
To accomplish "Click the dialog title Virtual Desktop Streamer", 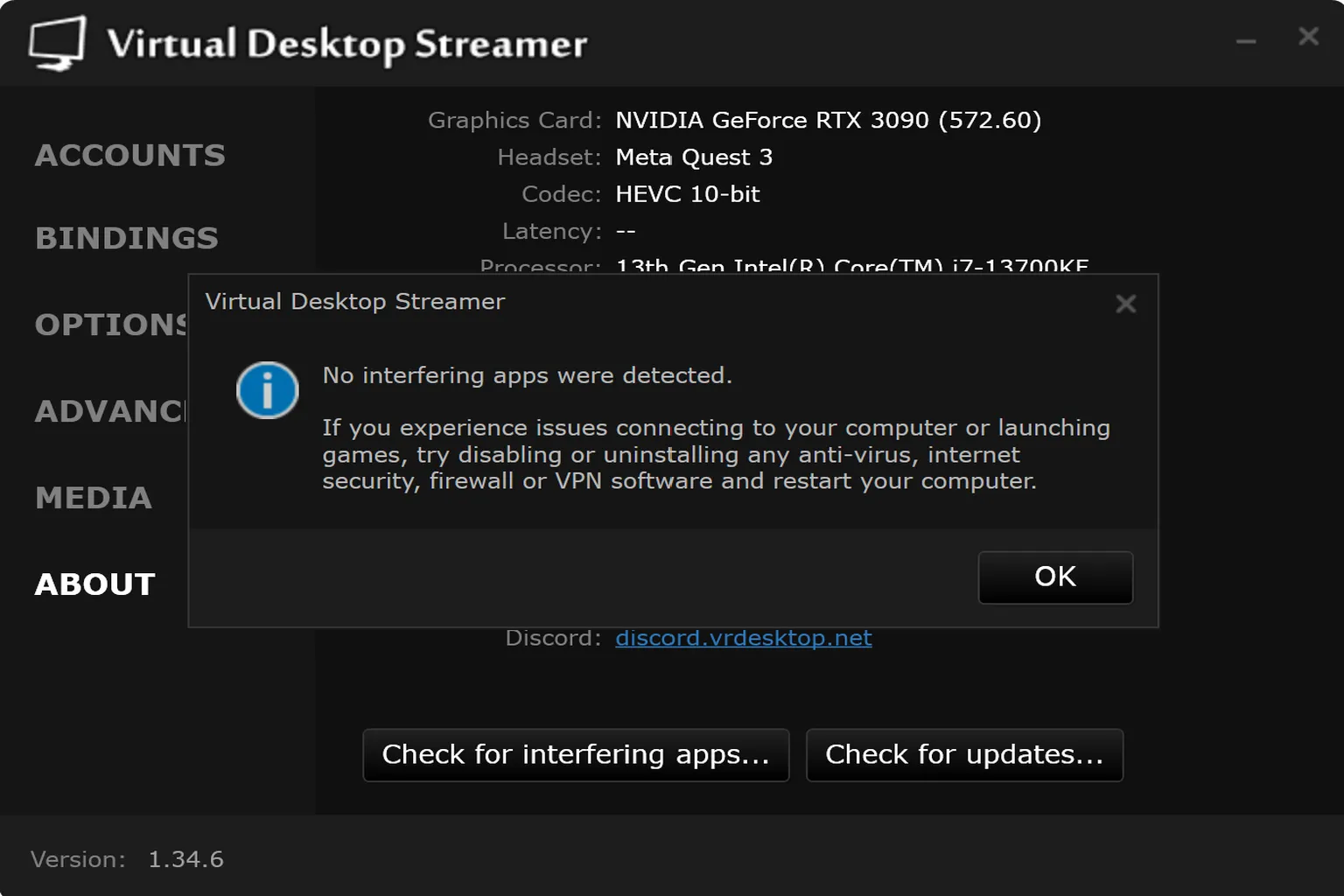I will pyautogui.click(x=355, y=301).
